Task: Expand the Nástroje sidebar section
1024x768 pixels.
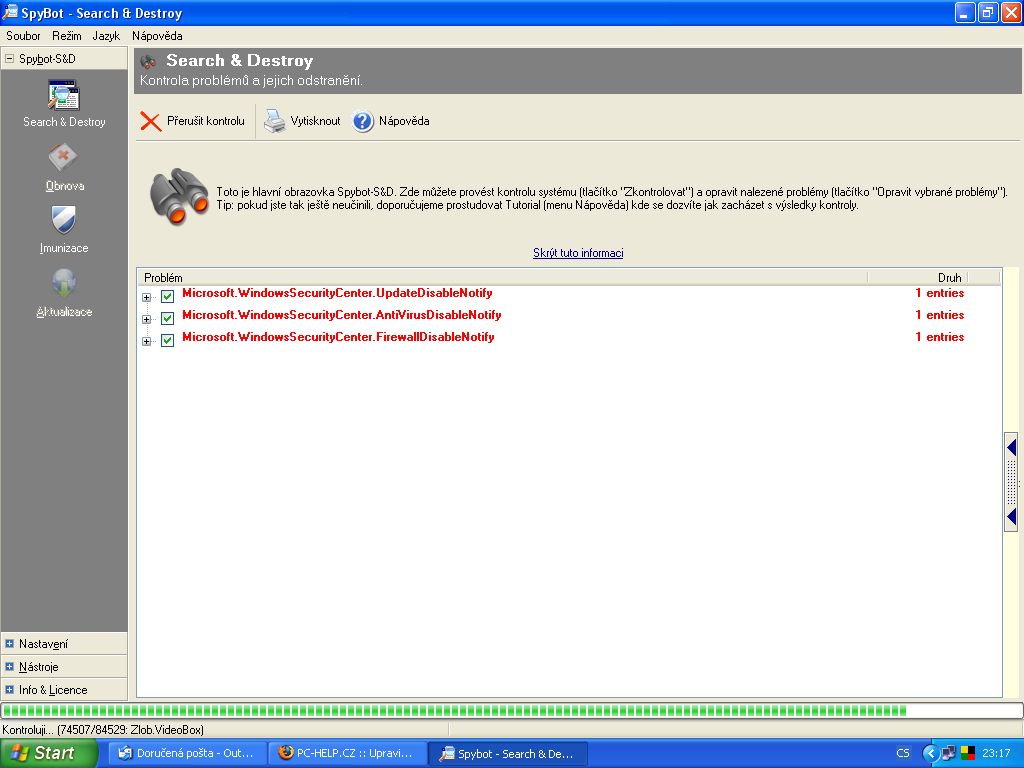Action: [x=9, y=667]
